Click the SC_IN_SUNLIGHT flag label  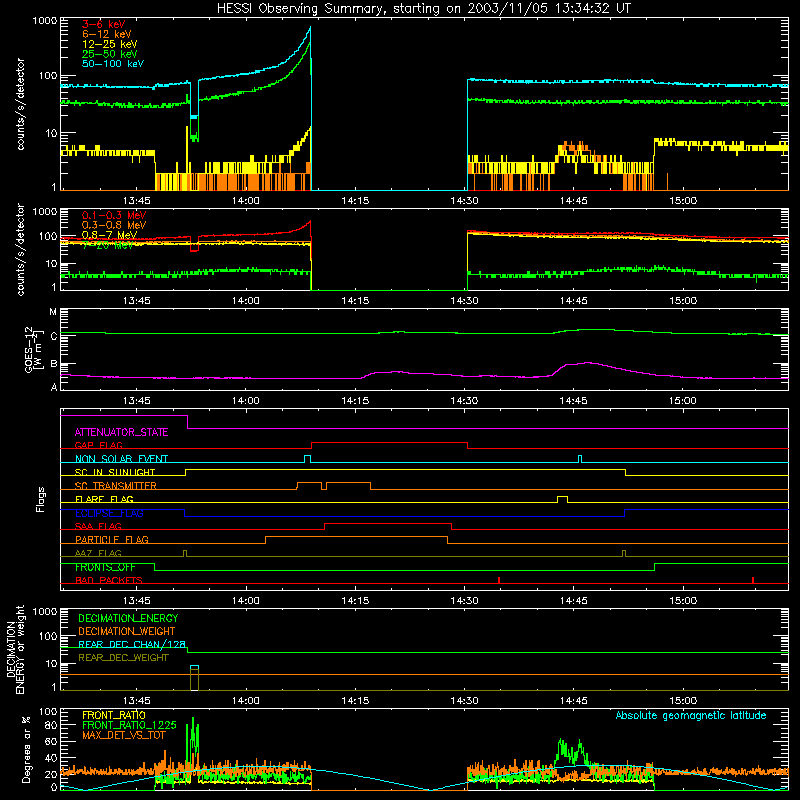click(x=115, y=472)
